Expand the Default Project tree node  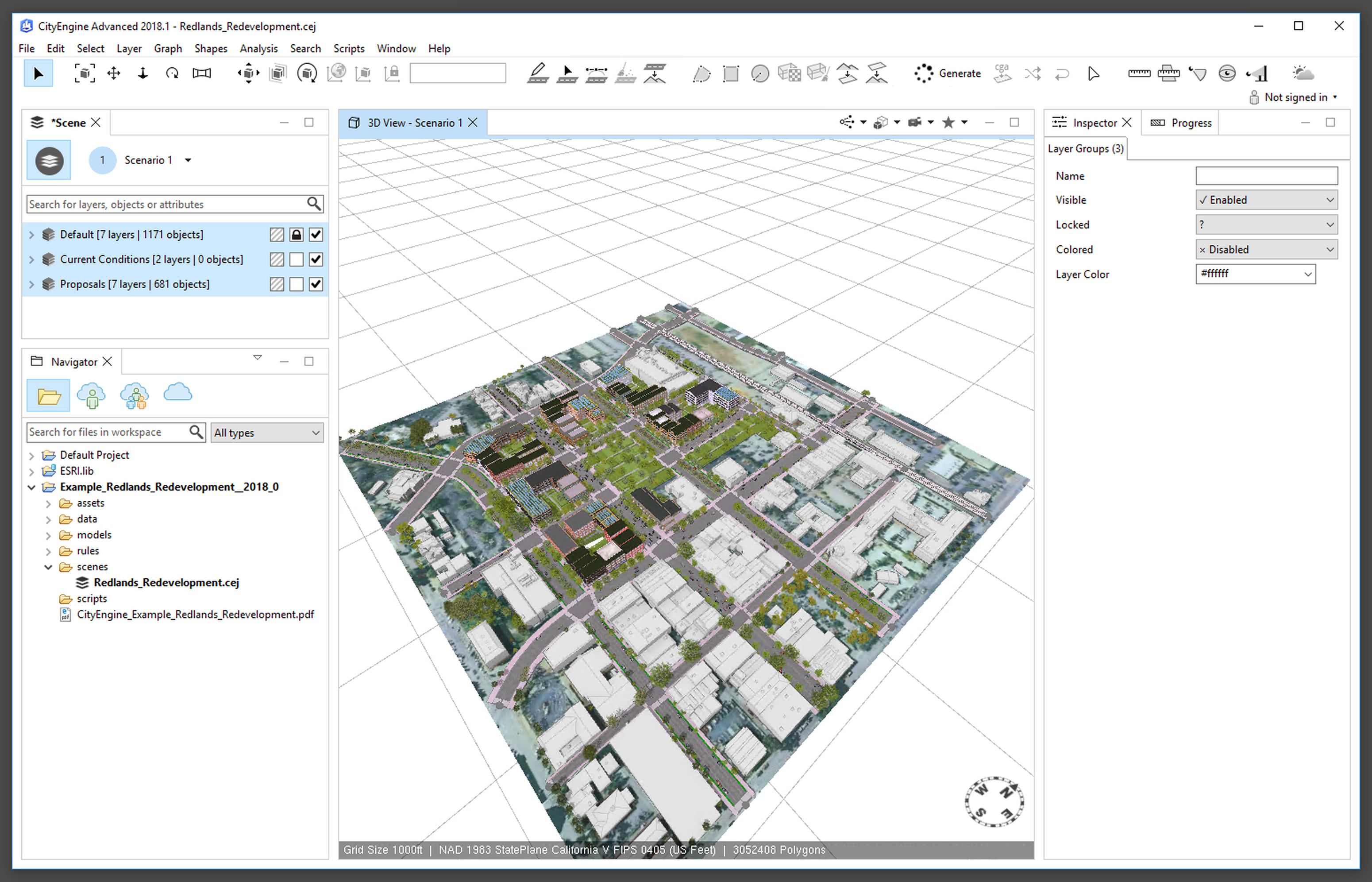tap(31, 455)
